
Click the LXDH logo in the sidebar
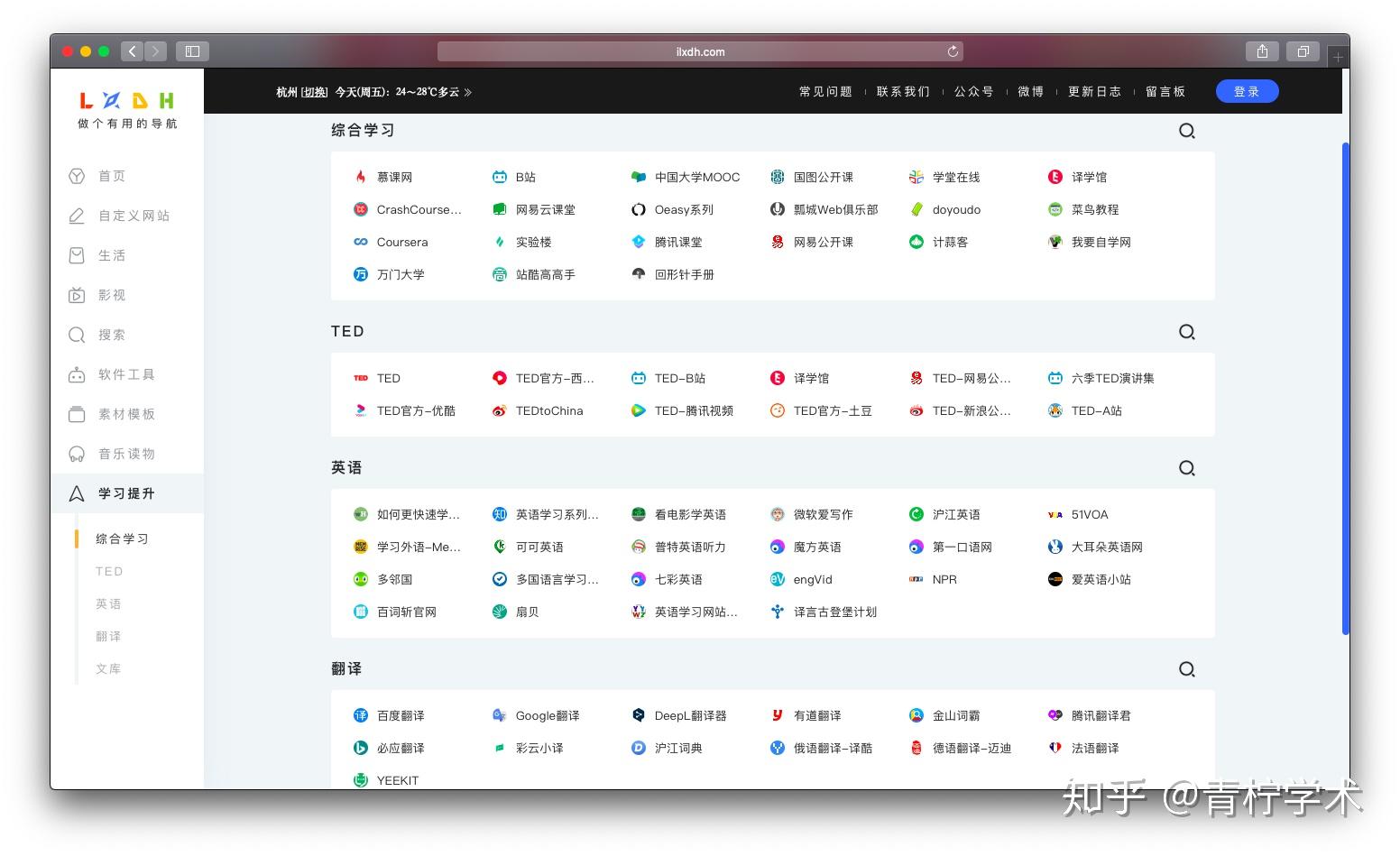pyautogui.click(x=127, y=100)
